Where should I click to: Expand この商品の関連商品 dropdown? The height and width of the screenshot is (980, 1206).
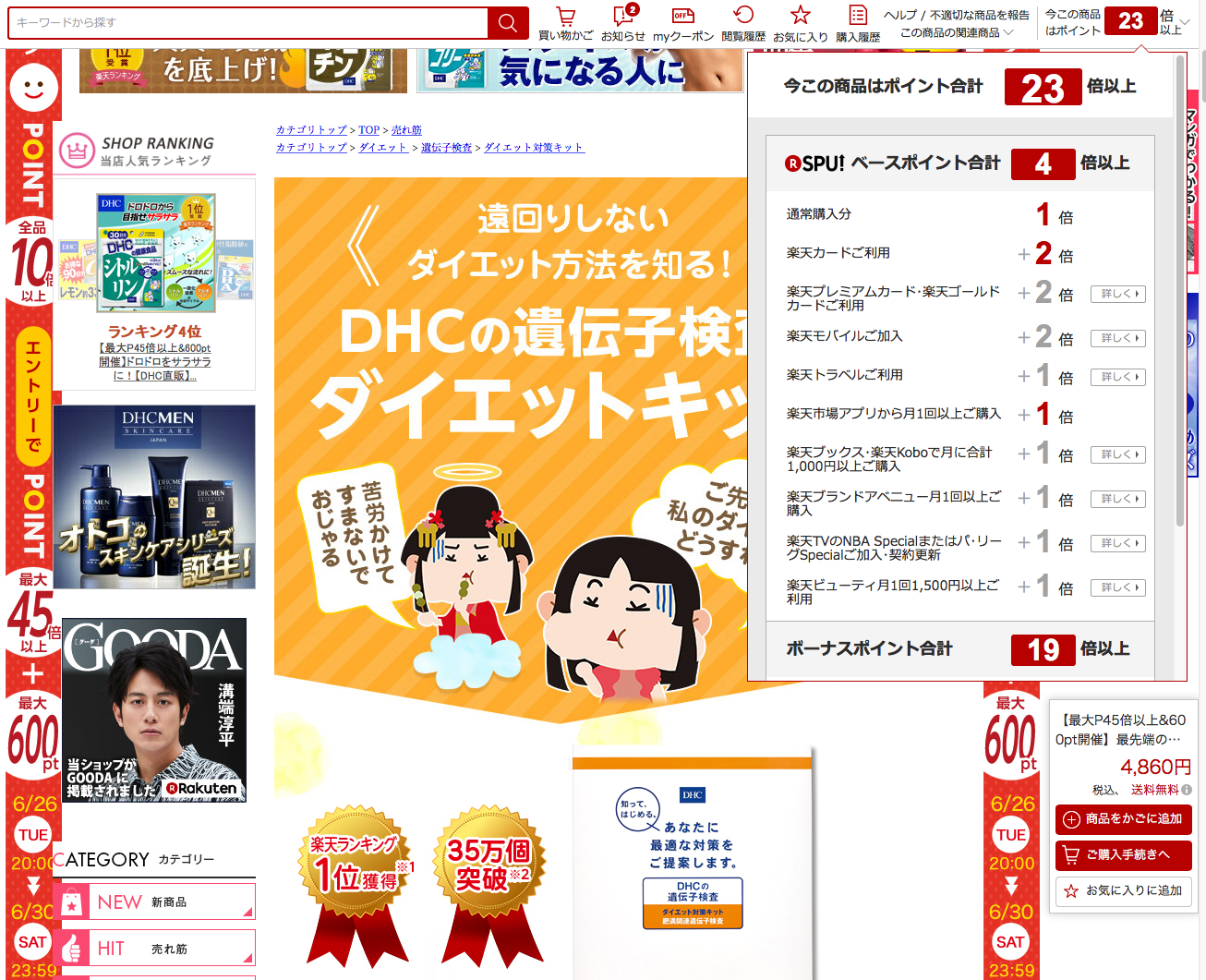957,32
